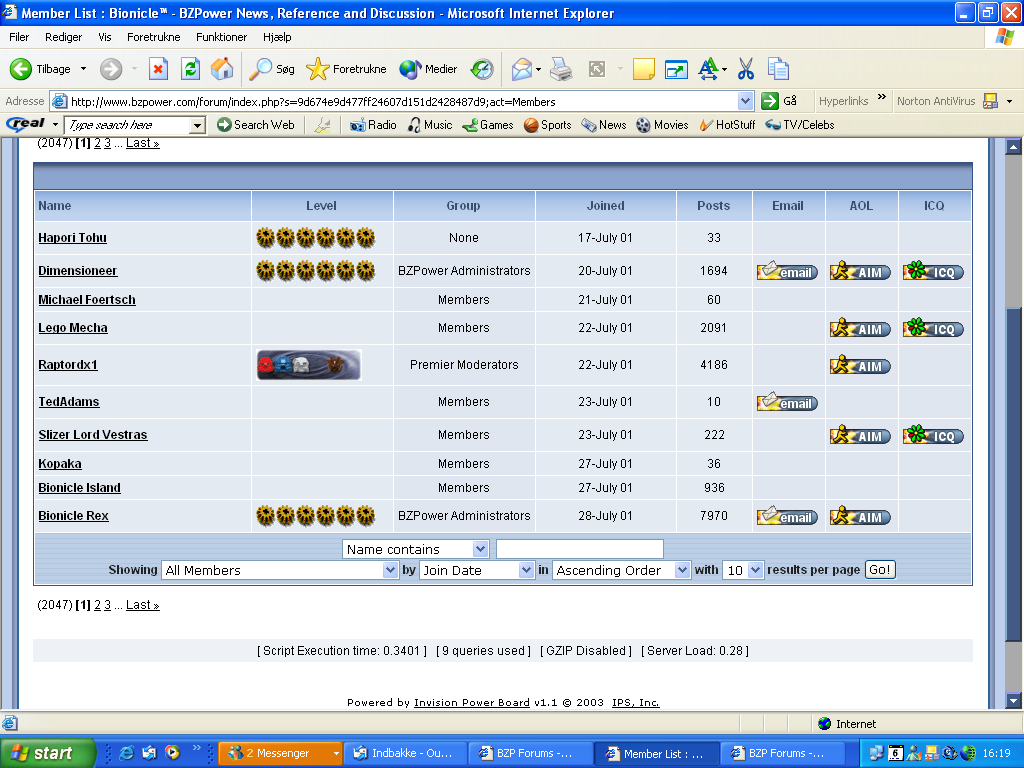This screenshot has width=1024, height=768.
Task: Click email icon for TedAdams
Action: tap(788, 402)
